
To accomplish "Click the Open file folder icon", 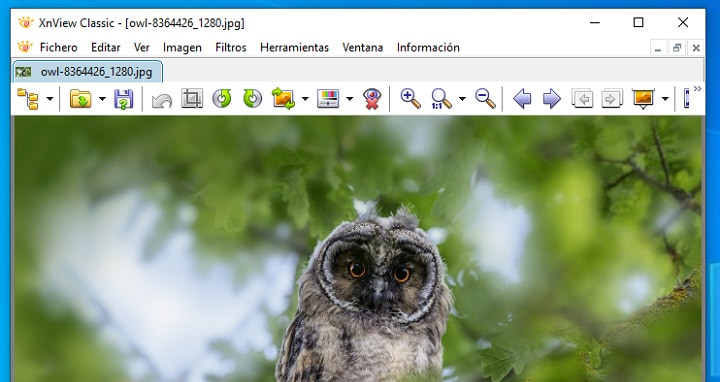I will tap(81, 99).
